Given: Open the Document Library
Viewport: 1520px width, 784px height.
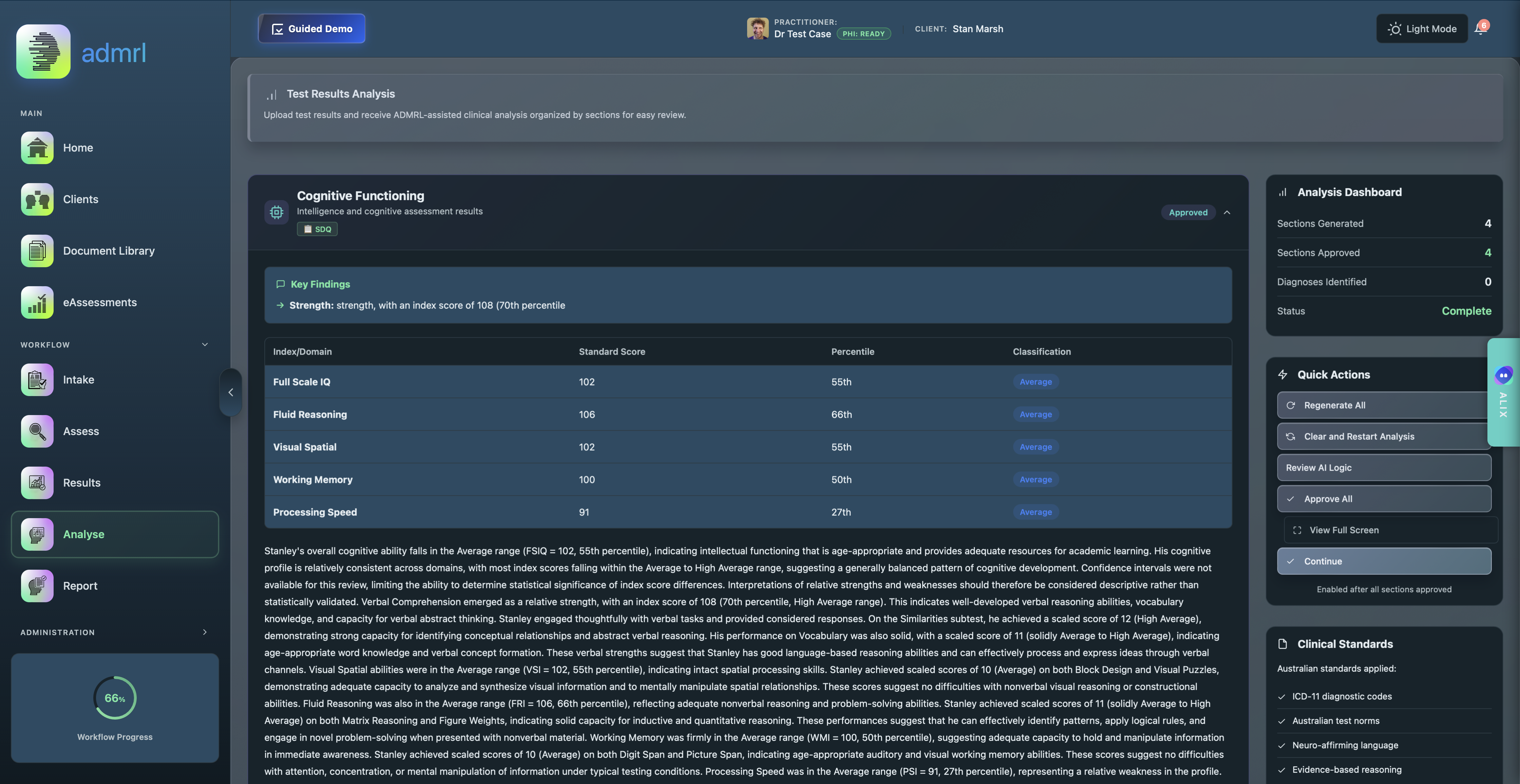Looking at the screenshot, I should pyautogui.click(x=37, y=251).
